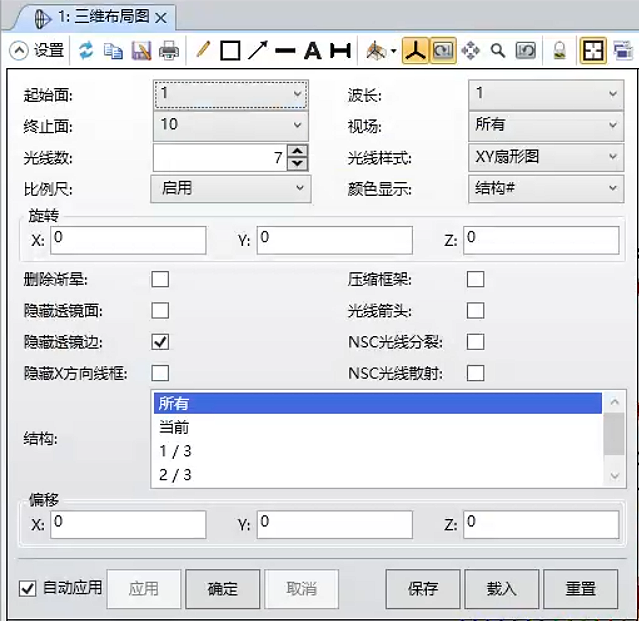Screen dimensions: 639x621
Task: Open the 颜色显示 dropdown
Action: [546, 188]
